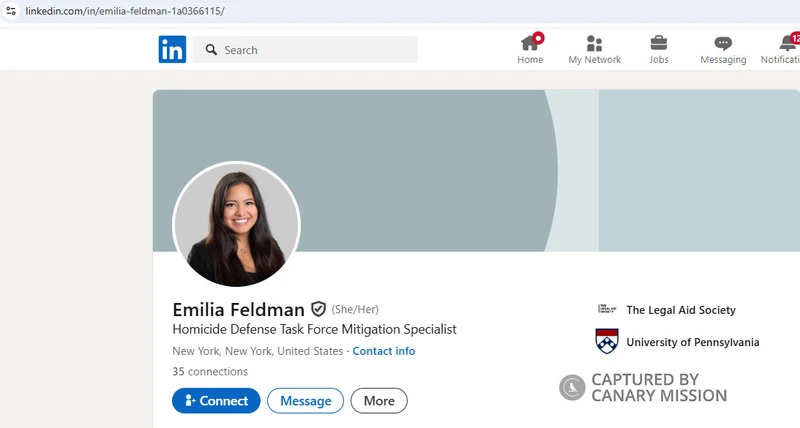Image resolution: width=800 pixels, height=428 pixels.
Task: Open Emilia Feldman's profile photo
Action: [236, 225]
